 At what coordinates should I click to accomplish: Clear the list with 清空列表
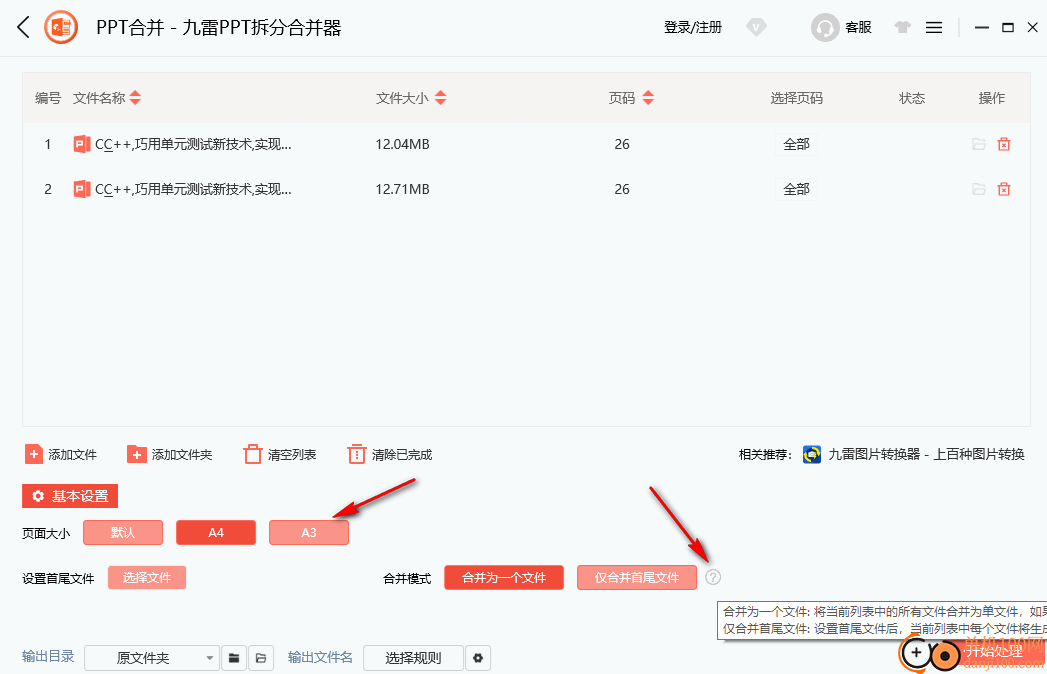coord(280,454)
